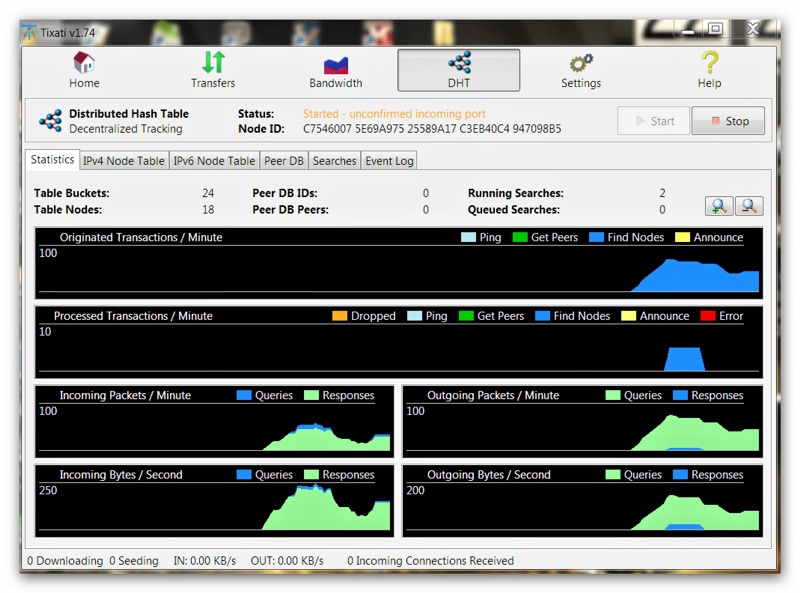Click the red Error legend swatch

[708, 316]
